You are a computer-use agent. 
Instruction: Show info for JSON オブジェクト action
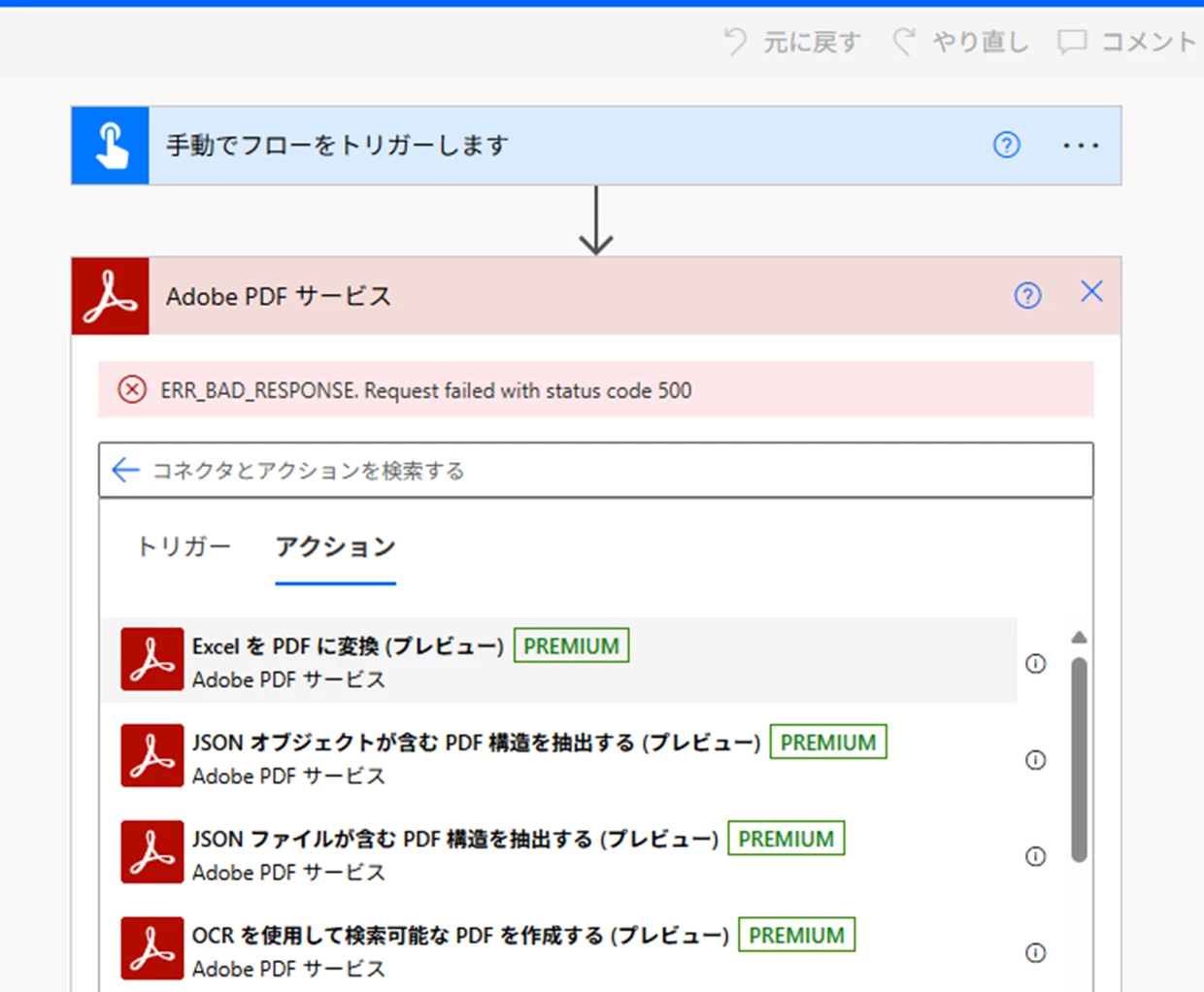coord(1036,760)
